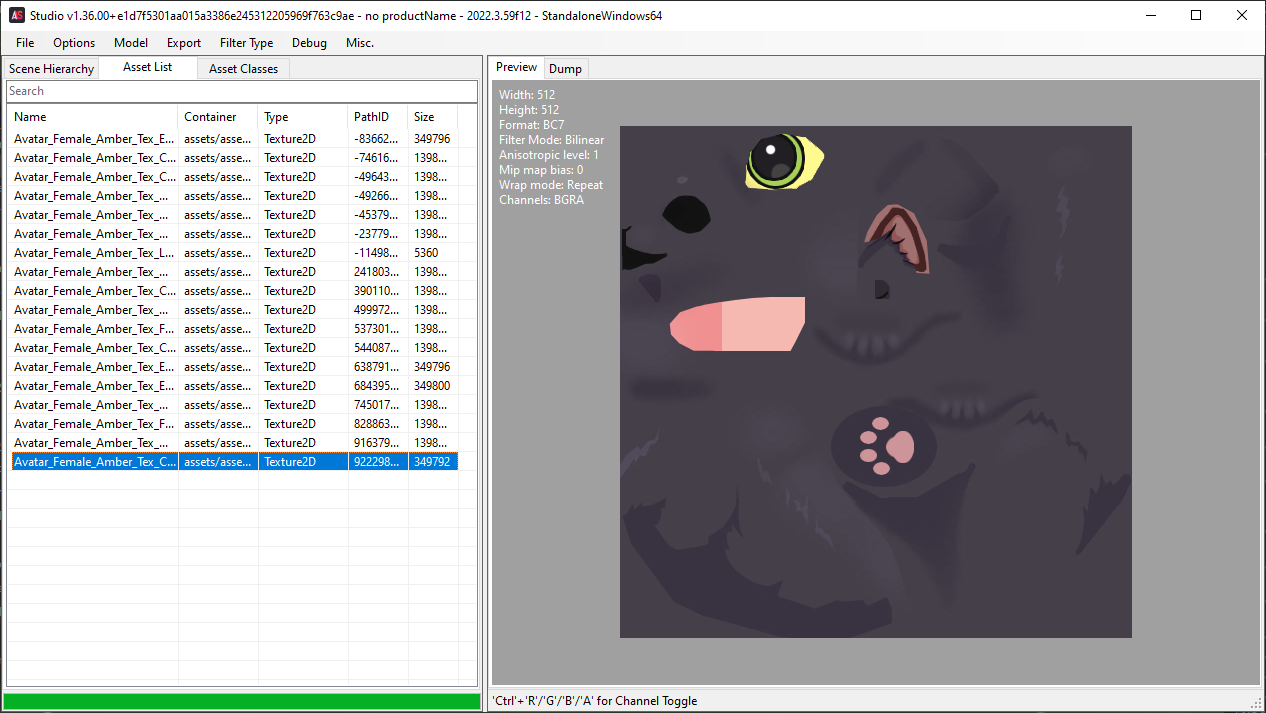
Task: Click the Search input field
Action: pyautogui.click(x=241, y=91)
